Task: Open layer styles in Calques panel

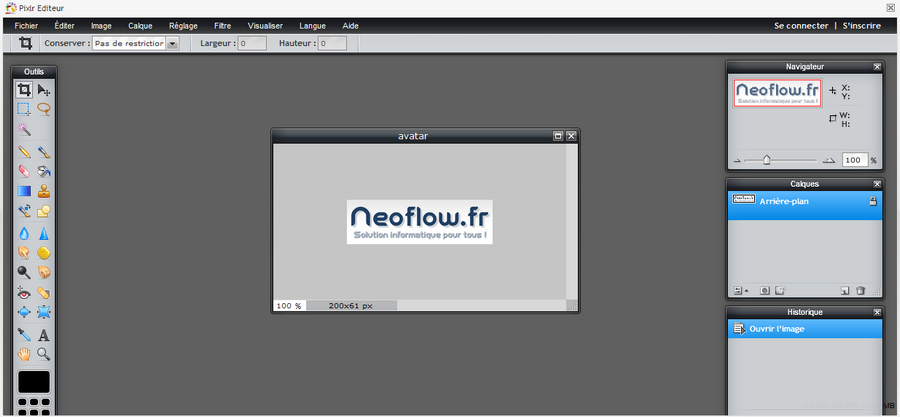Action: pos(779,291)
